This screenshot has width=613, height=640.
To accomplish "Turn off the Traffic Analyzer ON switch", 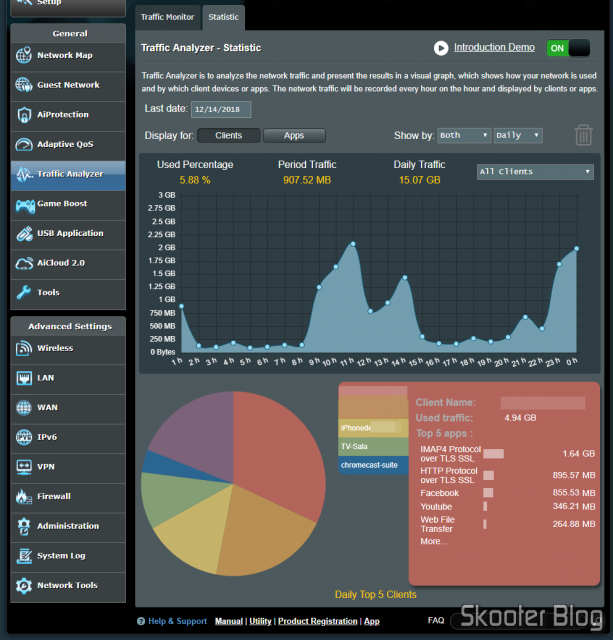I will (x=568, y=48).
